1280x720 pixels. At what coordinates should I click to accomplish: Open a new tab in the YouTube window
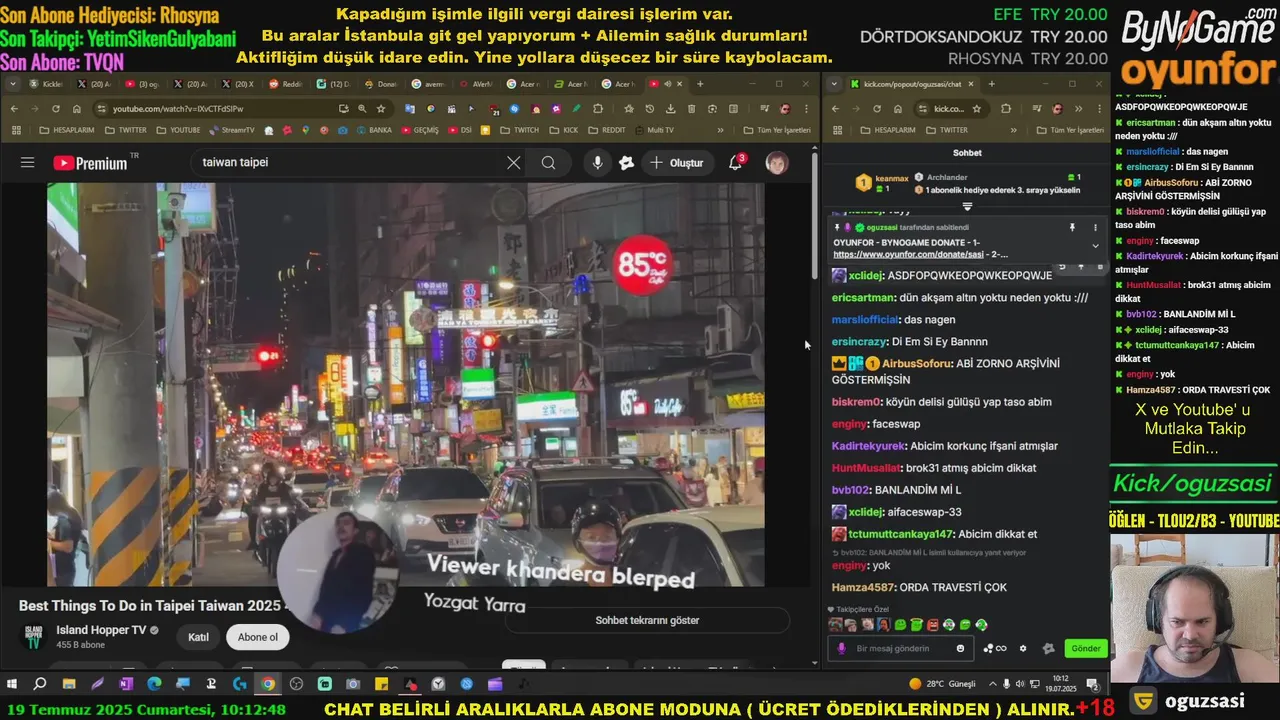(700, 84)
